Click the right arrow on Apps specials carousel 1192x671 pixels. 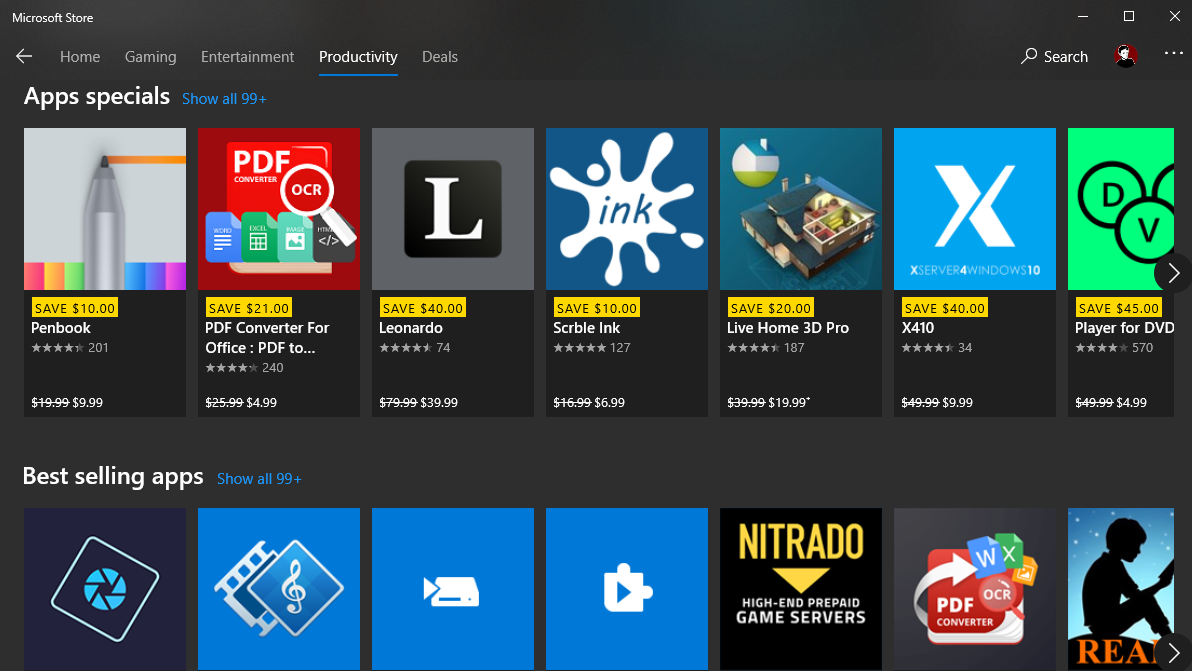[1172, 273]
